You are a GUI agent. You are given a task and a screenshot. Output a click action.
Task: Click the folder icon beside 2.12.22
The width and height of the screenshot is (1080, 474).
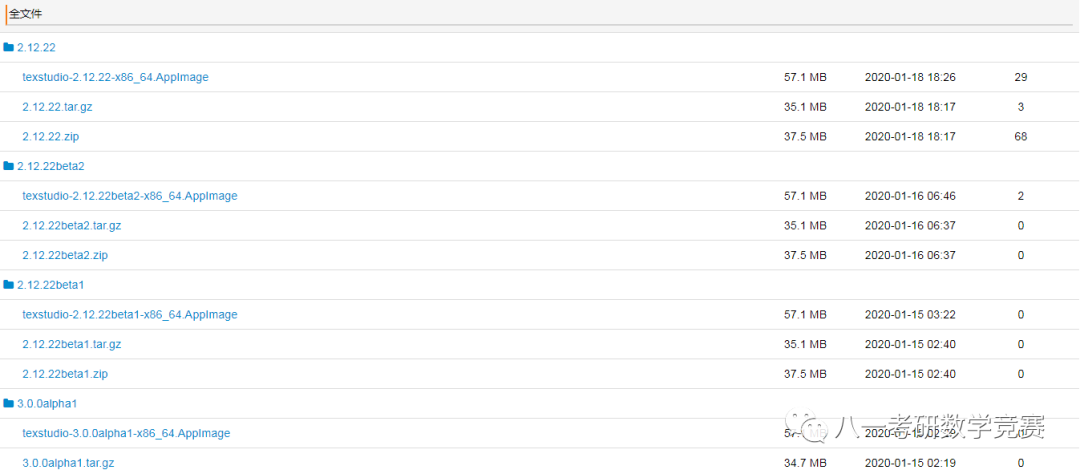click(x=8, y=48)
